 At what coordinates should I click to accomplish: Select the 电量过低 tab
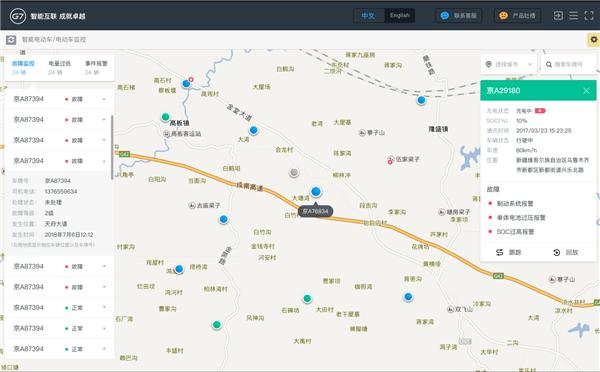point(59,67)
